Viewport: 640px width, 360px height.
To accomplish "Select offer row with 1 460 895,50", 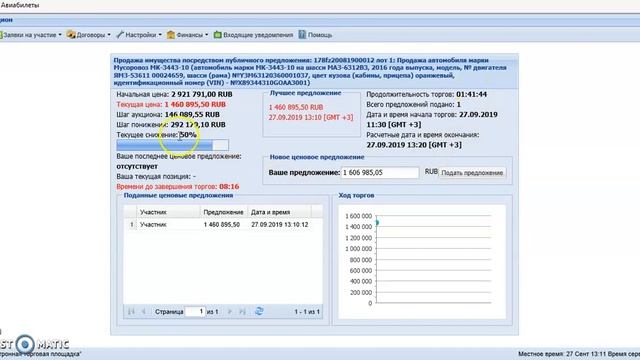I will [223, 224].
